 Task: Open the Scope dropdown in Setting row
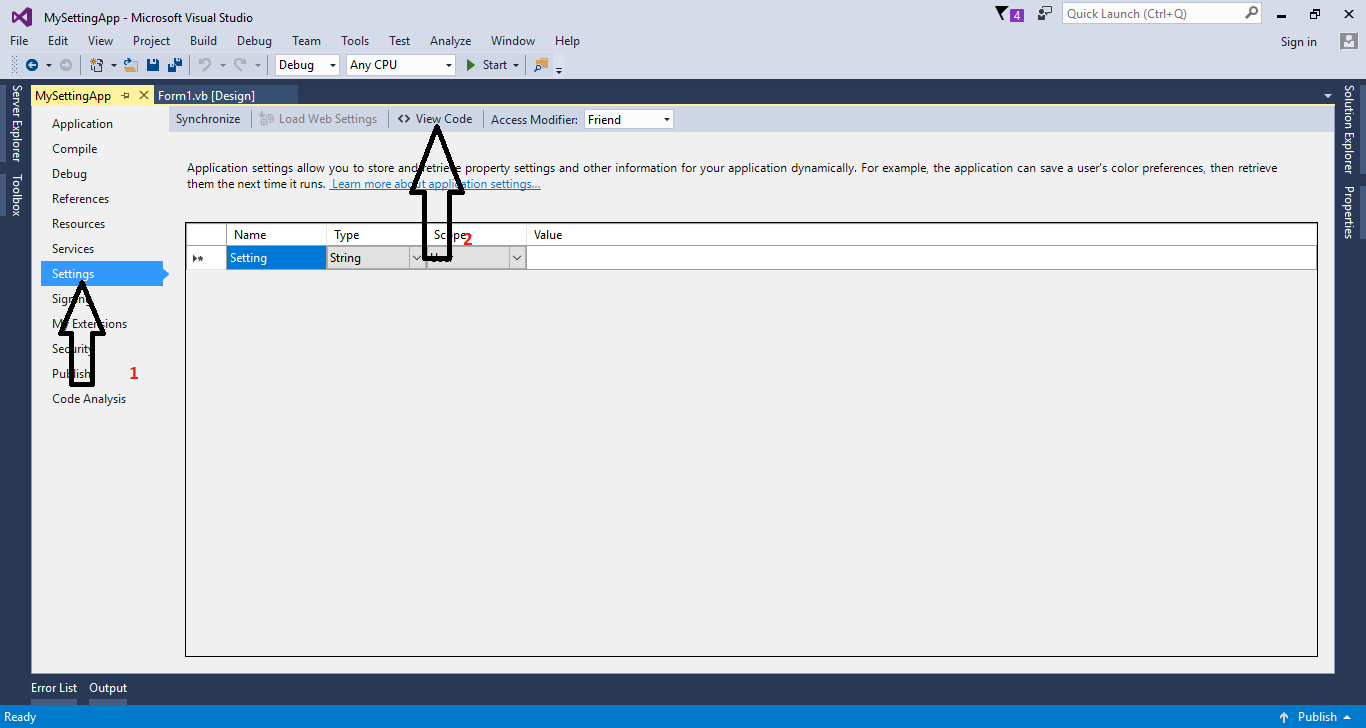tap(517, 258)
